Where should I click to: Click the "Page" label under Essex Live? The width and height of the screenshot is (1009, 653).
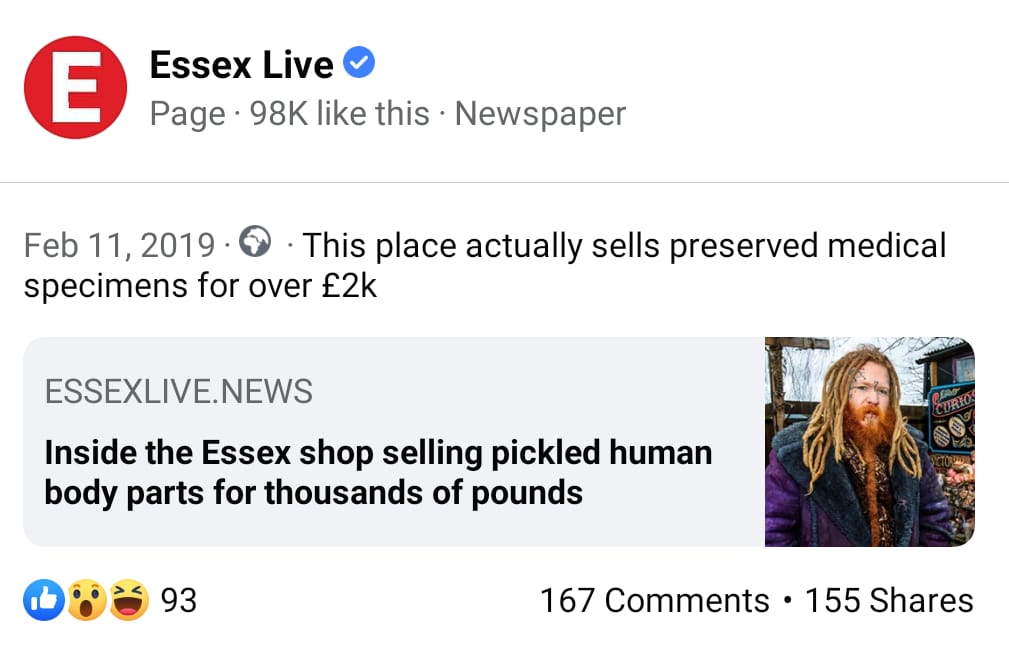187,114
